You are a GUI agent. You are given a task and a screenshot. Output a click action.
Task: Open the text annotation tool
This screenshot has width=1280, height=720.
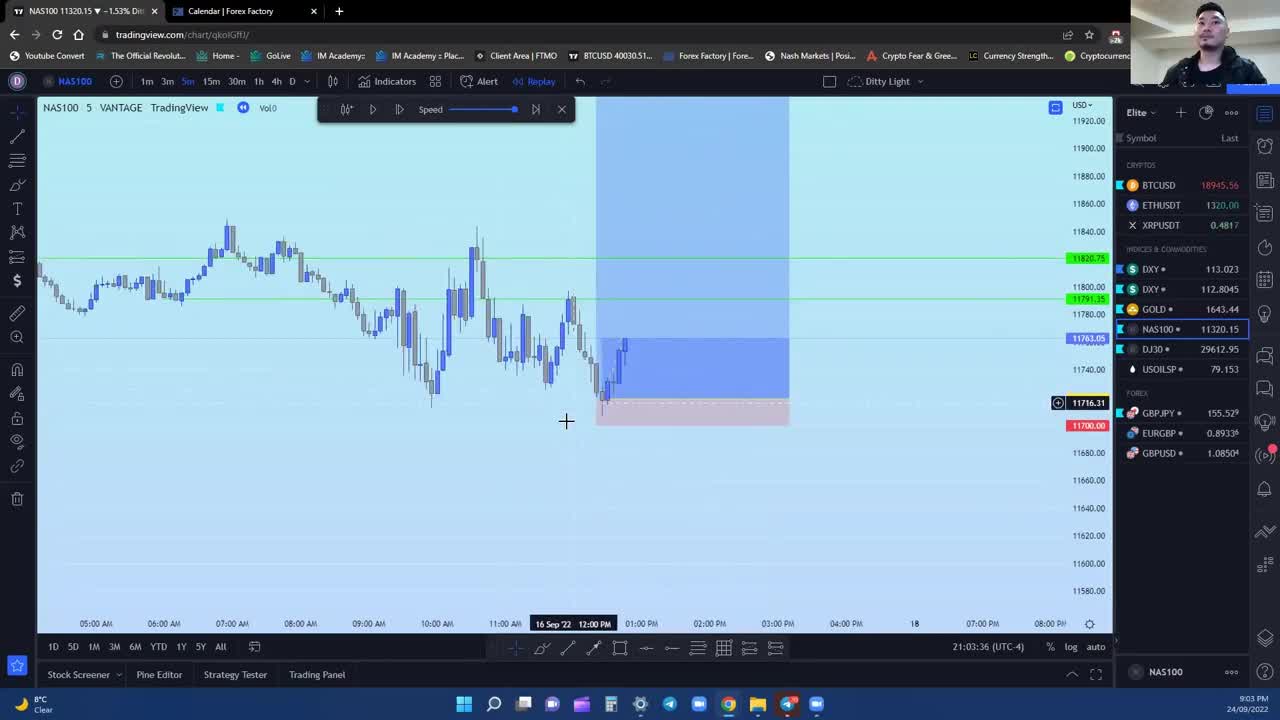pos(17,209)
